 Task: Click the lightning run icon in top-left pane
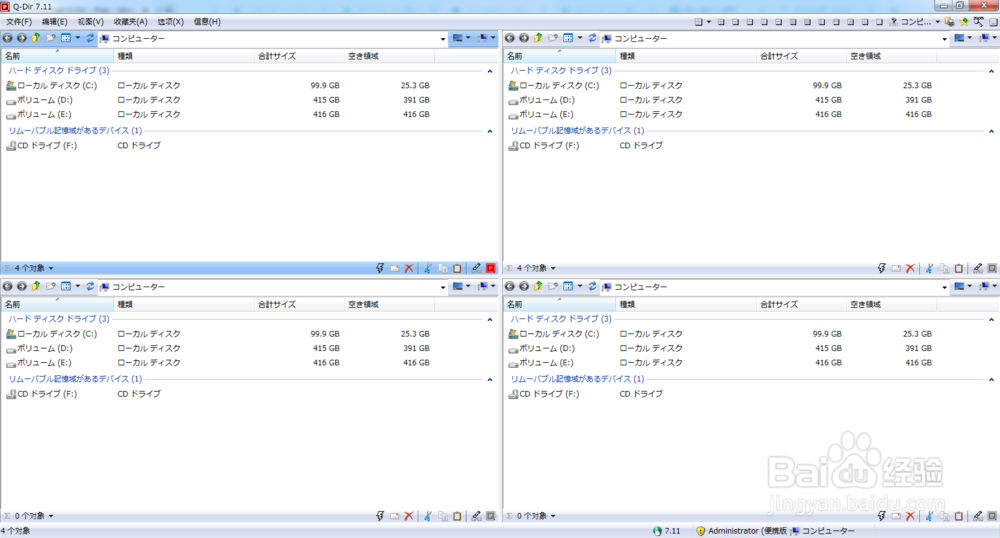point(380,268)
